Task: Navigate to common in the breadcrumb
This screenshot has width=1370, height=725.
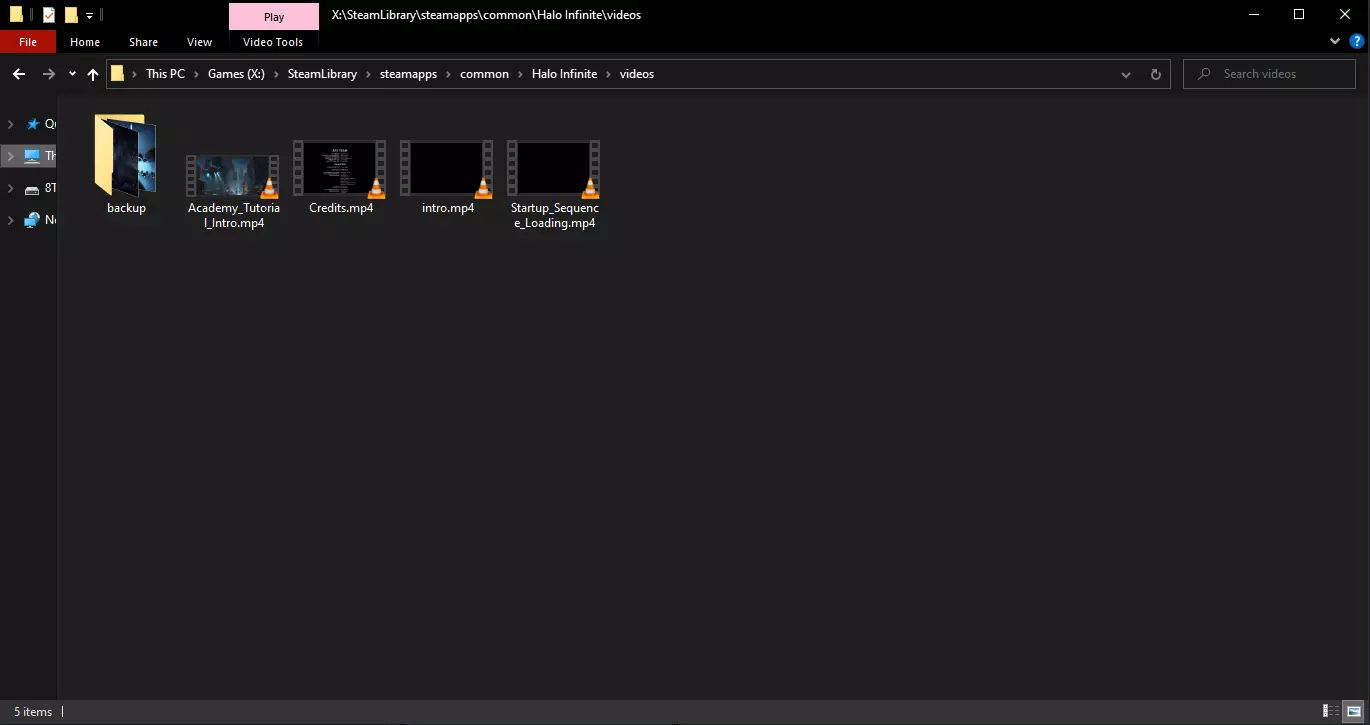Action: [x=484, y=74]
